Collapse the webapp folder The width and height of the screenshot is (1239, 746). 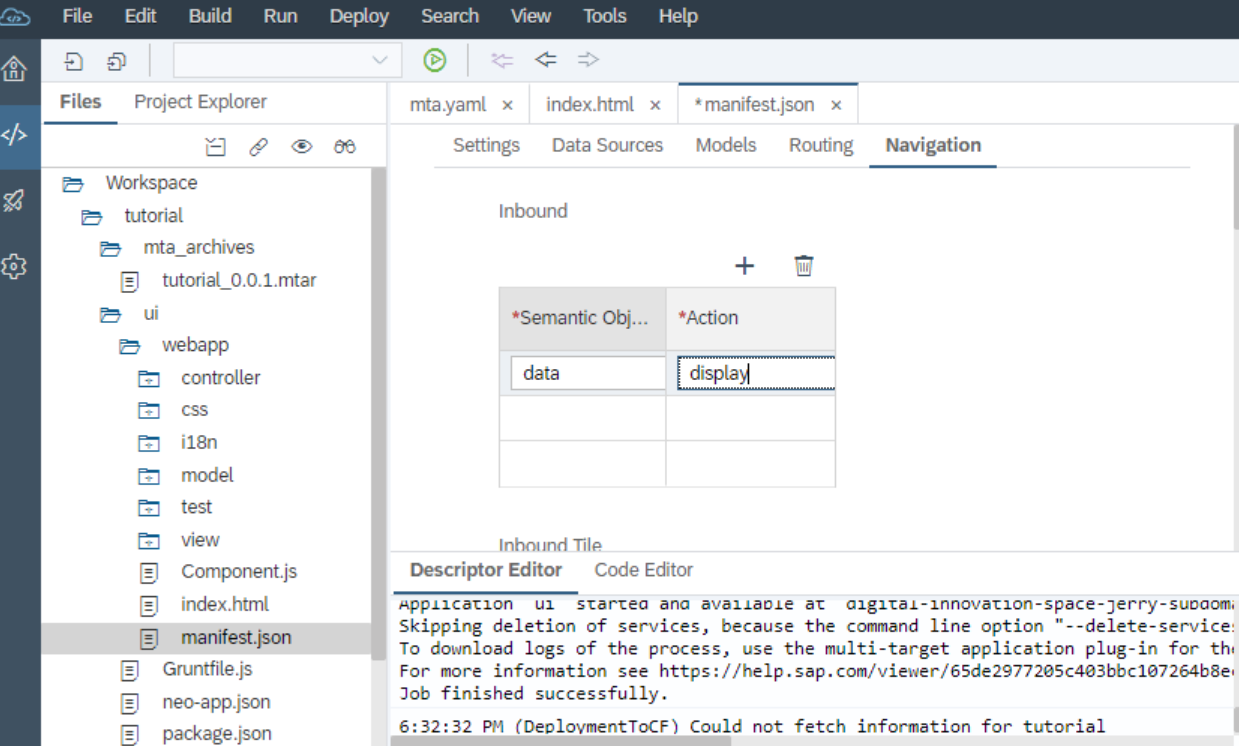click(129, 346)
